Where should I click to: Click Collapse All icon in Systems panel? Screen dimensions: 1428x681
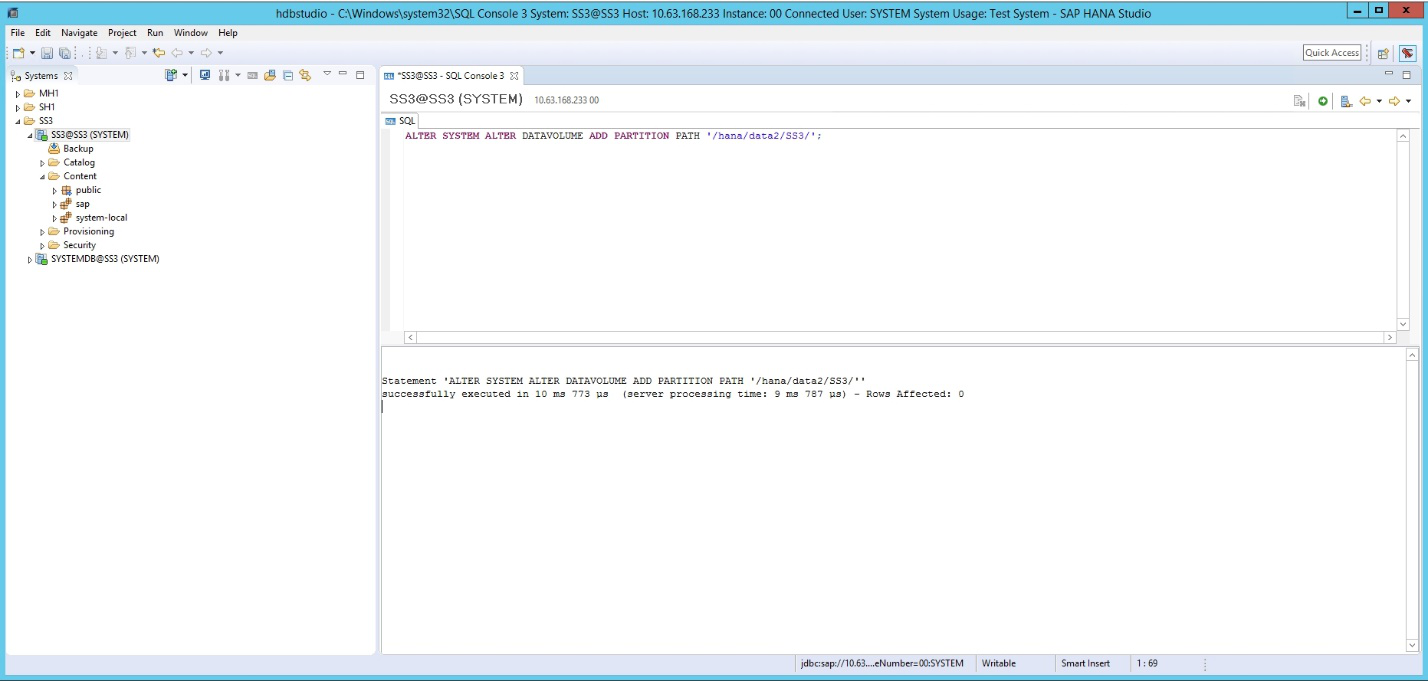click(x=288, y=75)
